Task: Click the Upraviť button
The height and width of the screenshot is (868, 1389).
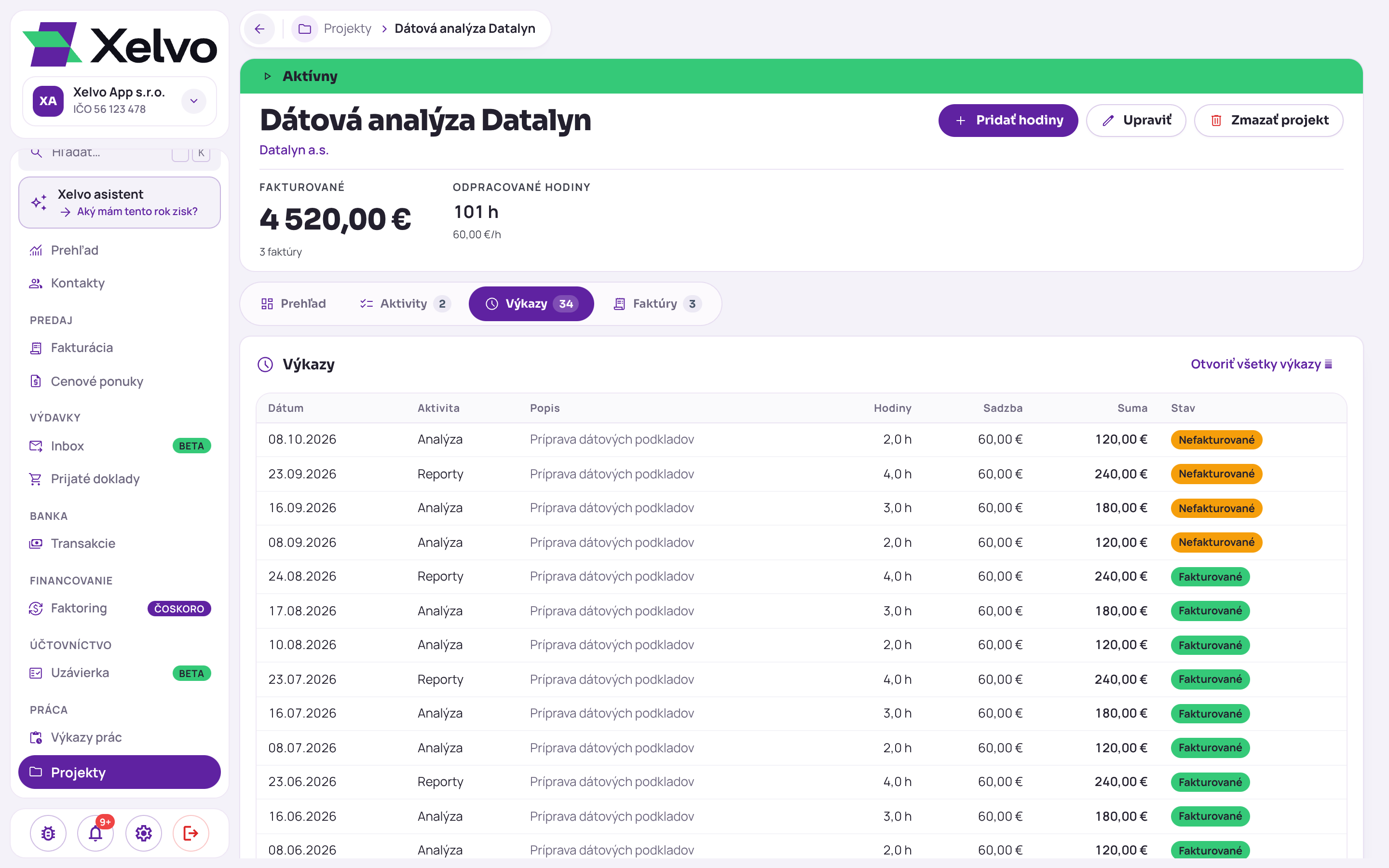Action: coord(1136,121)
